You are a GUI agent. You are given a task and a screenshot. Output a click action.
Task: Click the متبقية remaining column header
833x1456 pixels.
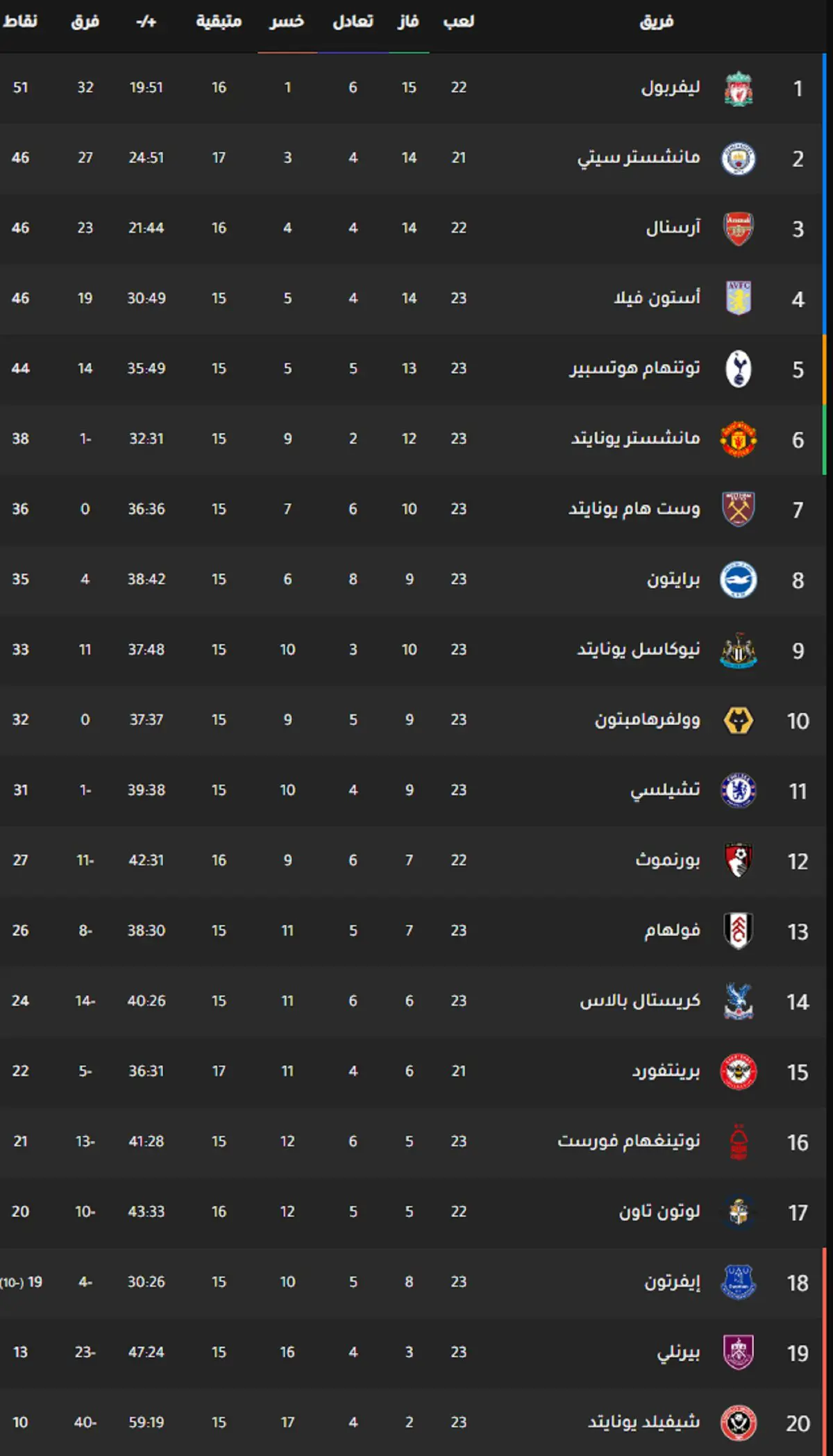tap(219, 22)
